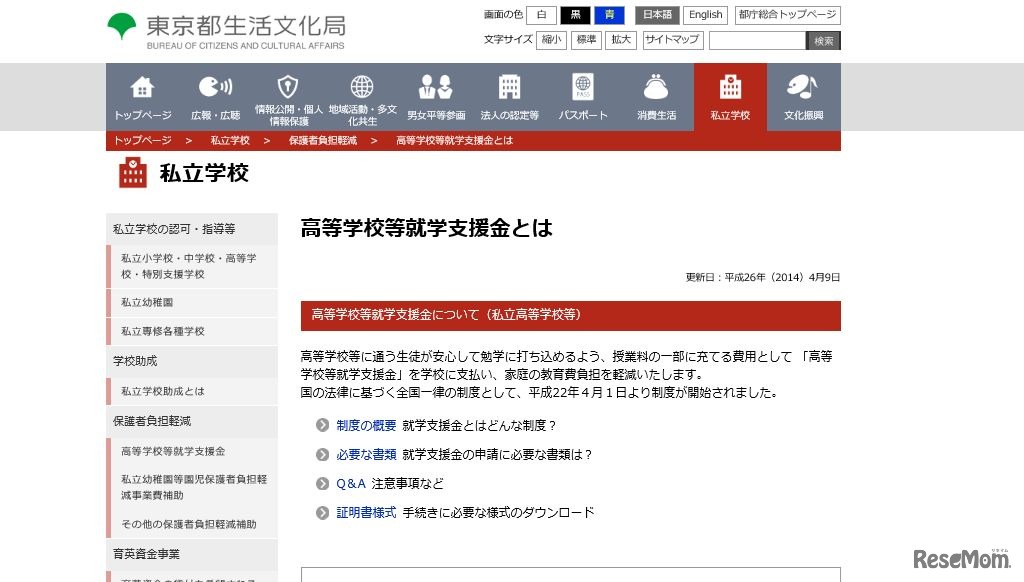Screen dimensions: 1024x582
Task: Click the トップページ home icon
Action: [x=142, y=97]
